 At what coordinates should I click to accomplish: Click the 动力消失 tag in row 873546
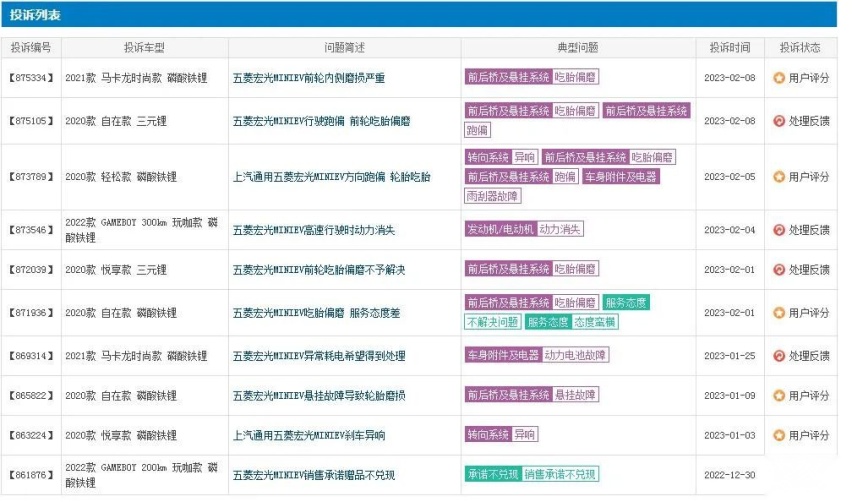click(x=560, y=229)
